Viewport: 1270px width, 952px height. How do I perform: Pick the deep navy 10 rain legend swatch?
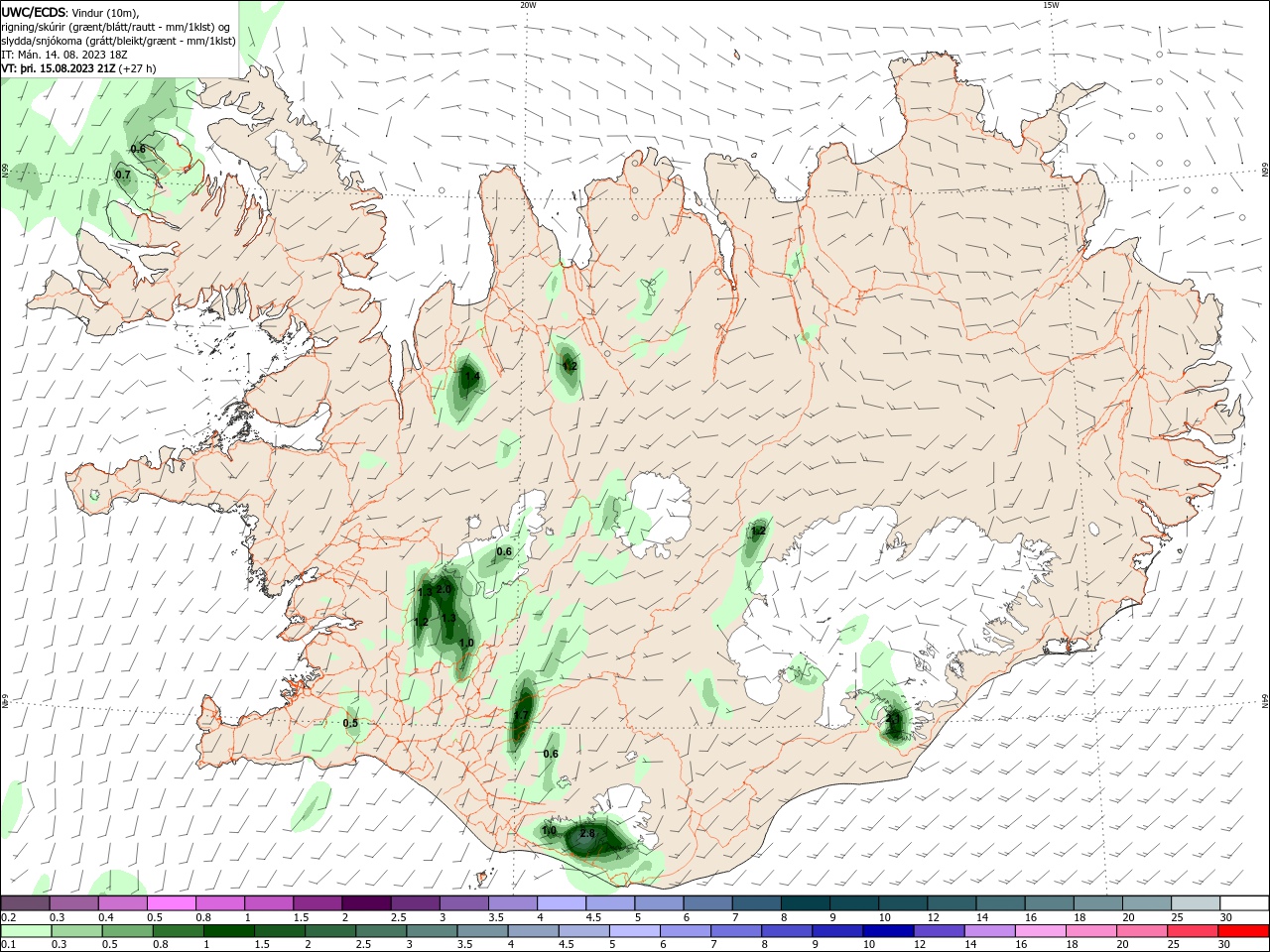tap(887, 931)
